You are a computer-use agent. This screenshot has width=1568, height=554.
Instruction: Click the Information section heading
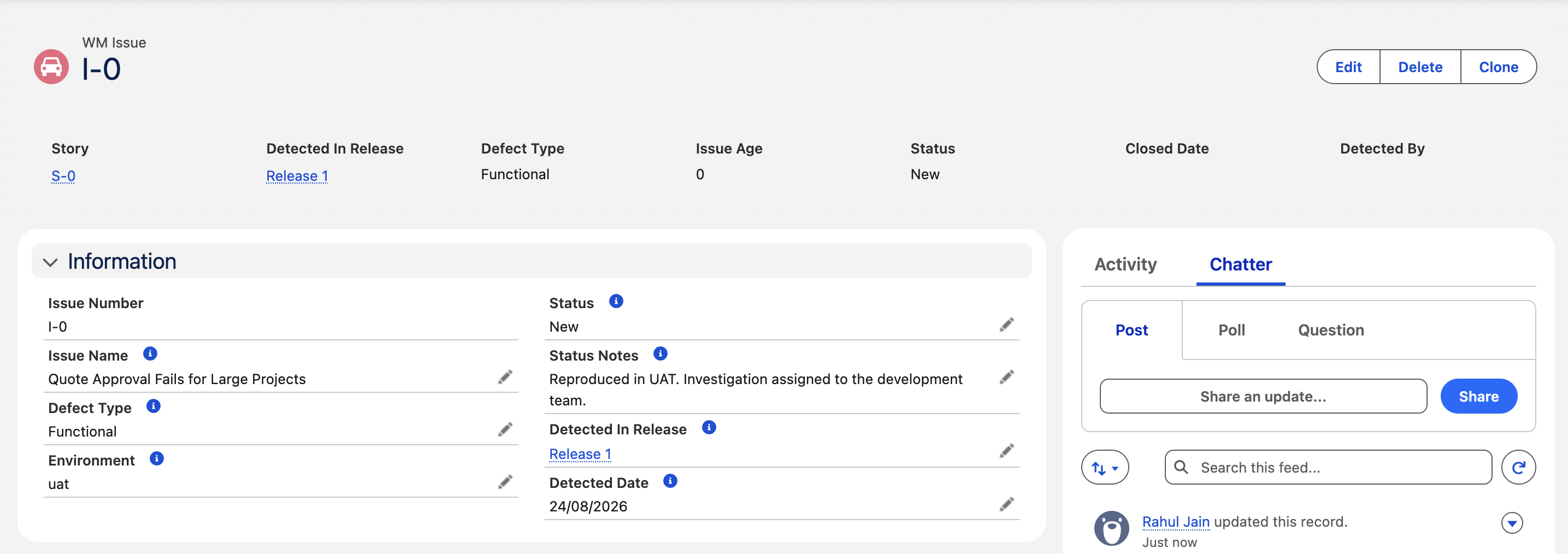pos(122,262)
